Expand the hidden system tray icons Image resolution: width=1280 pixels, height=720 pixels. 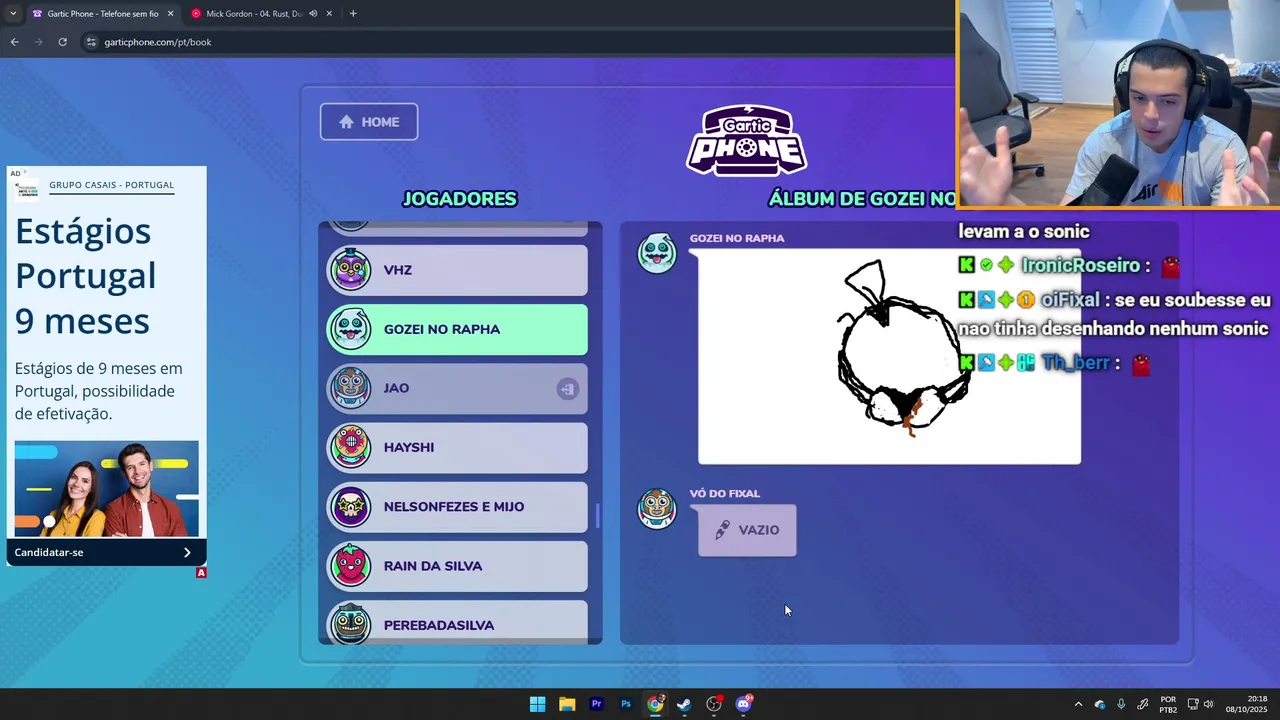1078,704
